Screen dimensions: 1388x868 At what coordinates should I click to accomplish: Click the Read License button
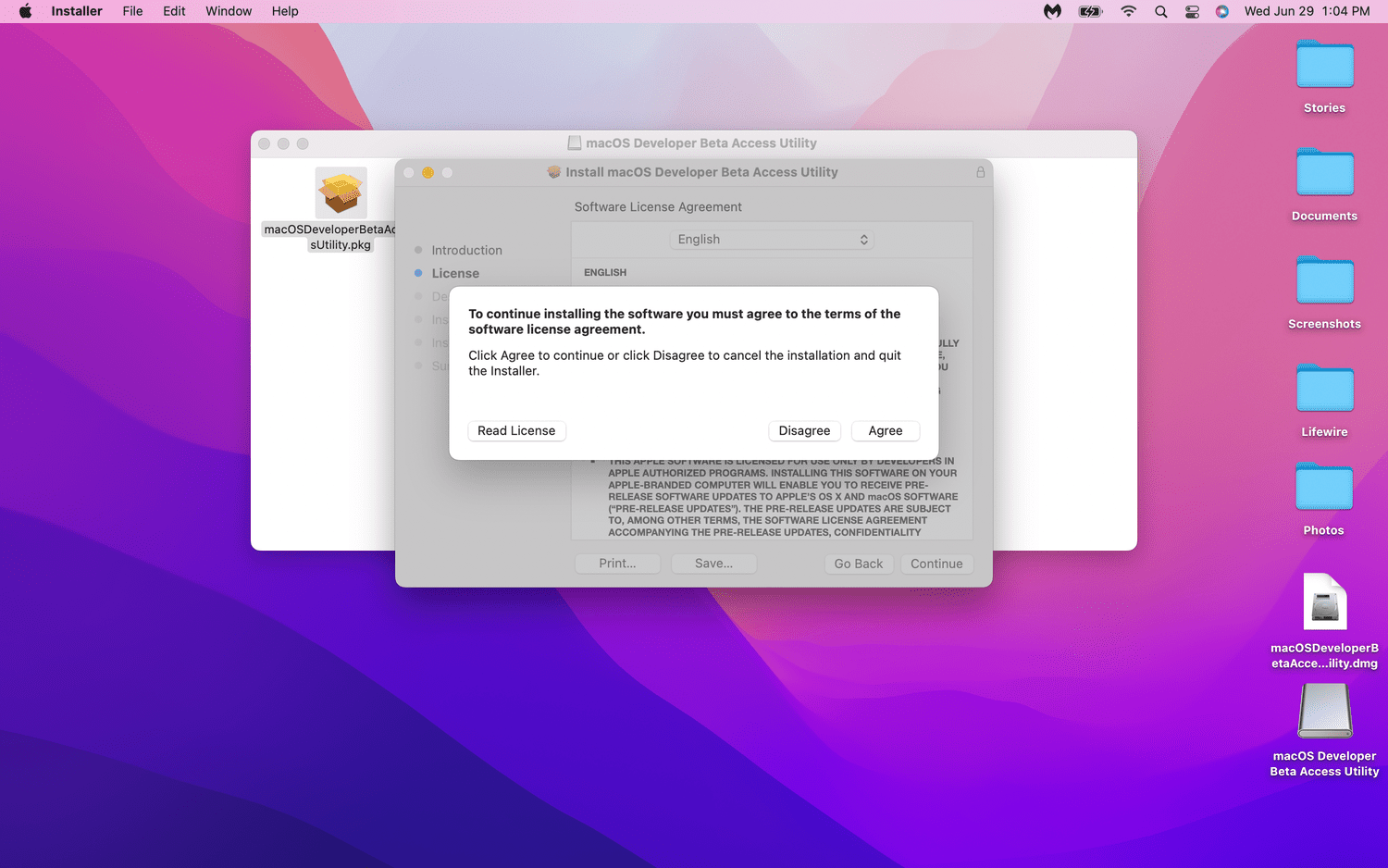[x=516, y=431]
